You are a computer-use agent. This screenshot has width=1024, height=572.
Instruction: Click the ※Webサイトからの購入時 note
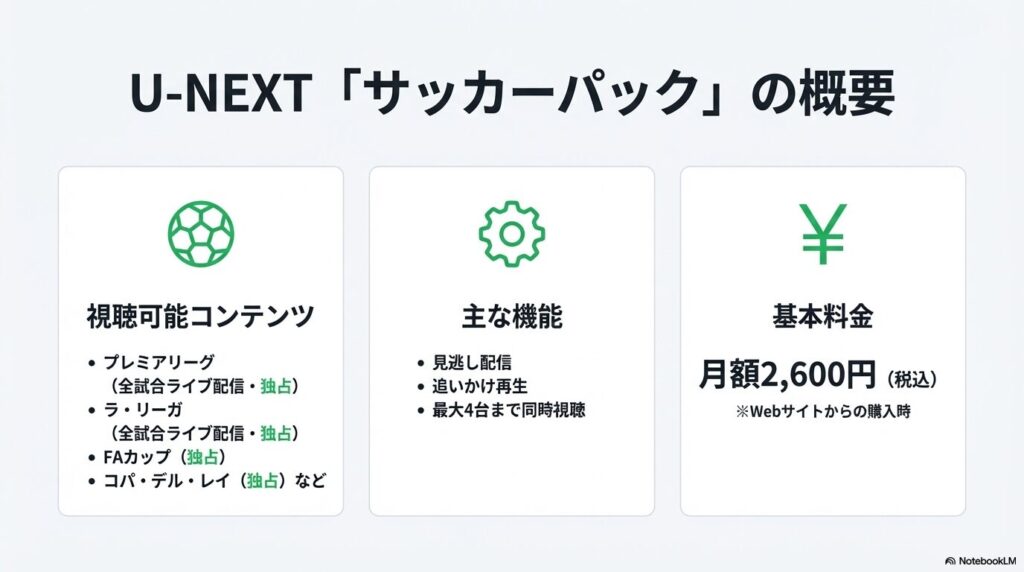[822, 412]
